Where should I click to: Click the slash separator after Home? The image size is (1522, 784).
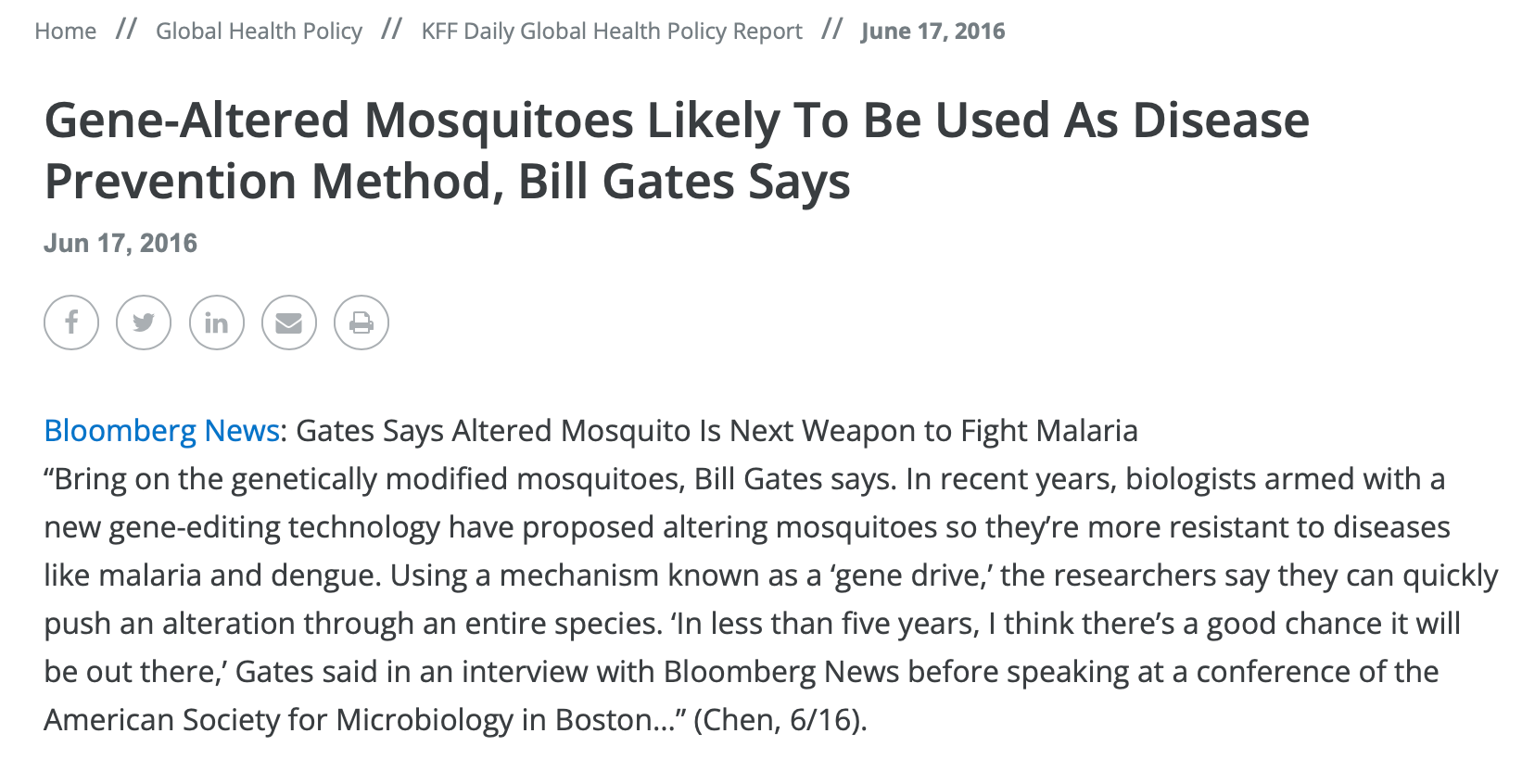126,30
